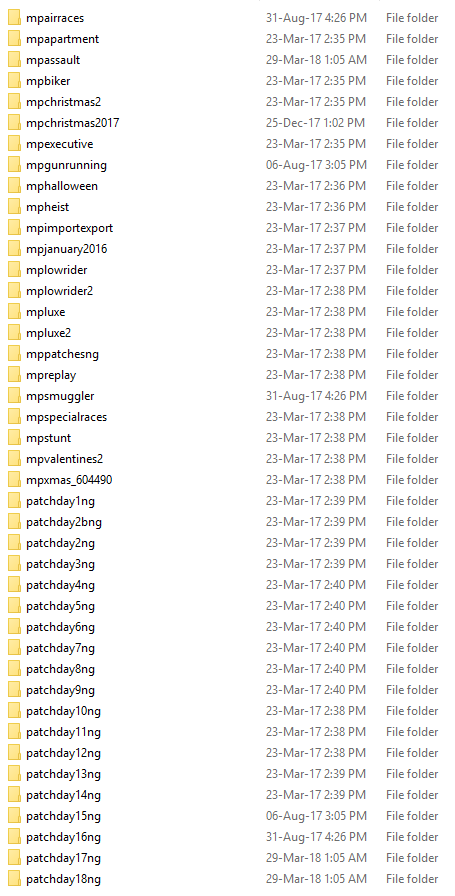Select the mpexecutive folder name

pos(59,144)
